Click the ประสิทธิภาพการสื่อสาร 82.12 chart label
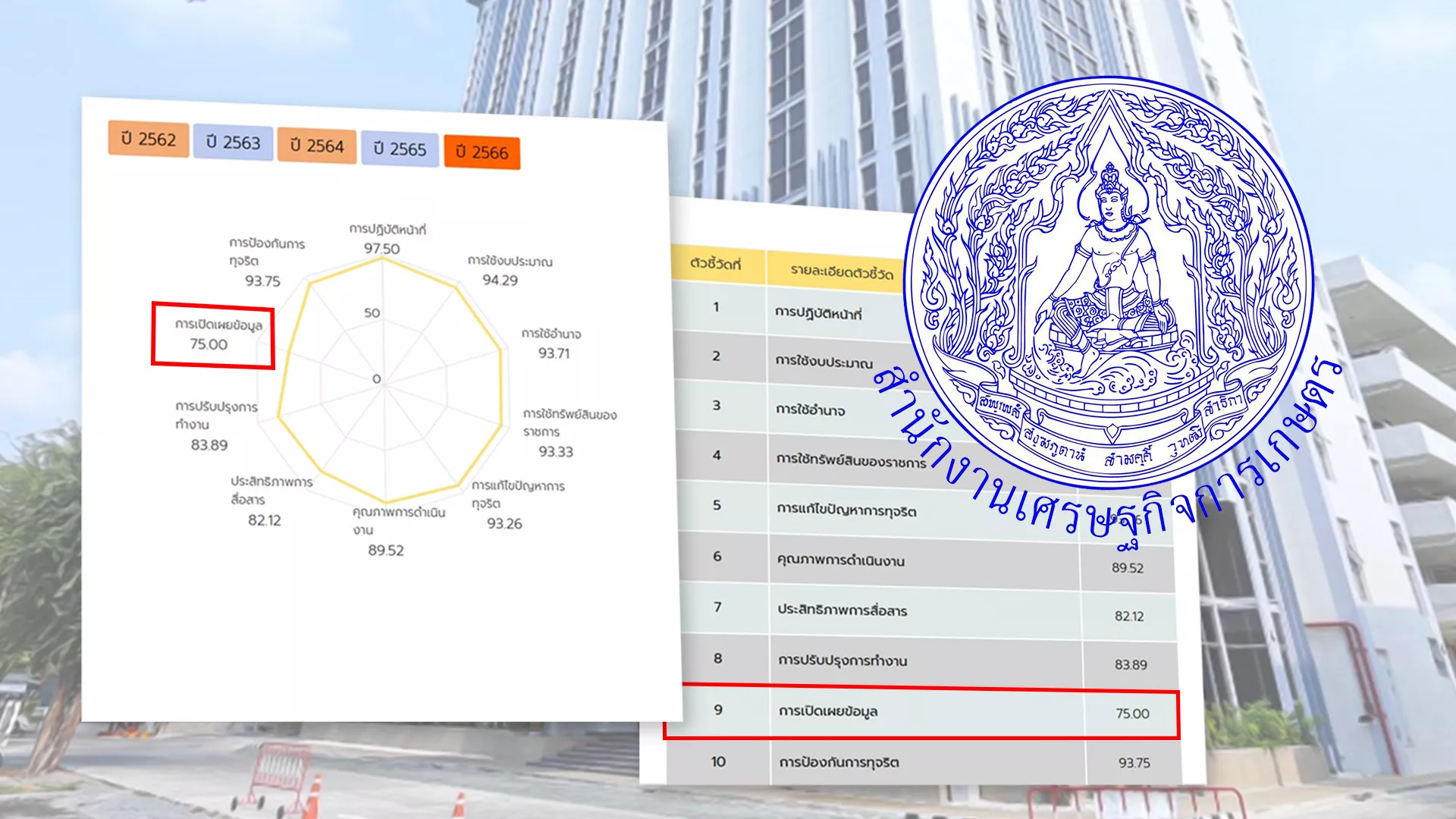Viewport: 1456px width, 819px height. 271,501
